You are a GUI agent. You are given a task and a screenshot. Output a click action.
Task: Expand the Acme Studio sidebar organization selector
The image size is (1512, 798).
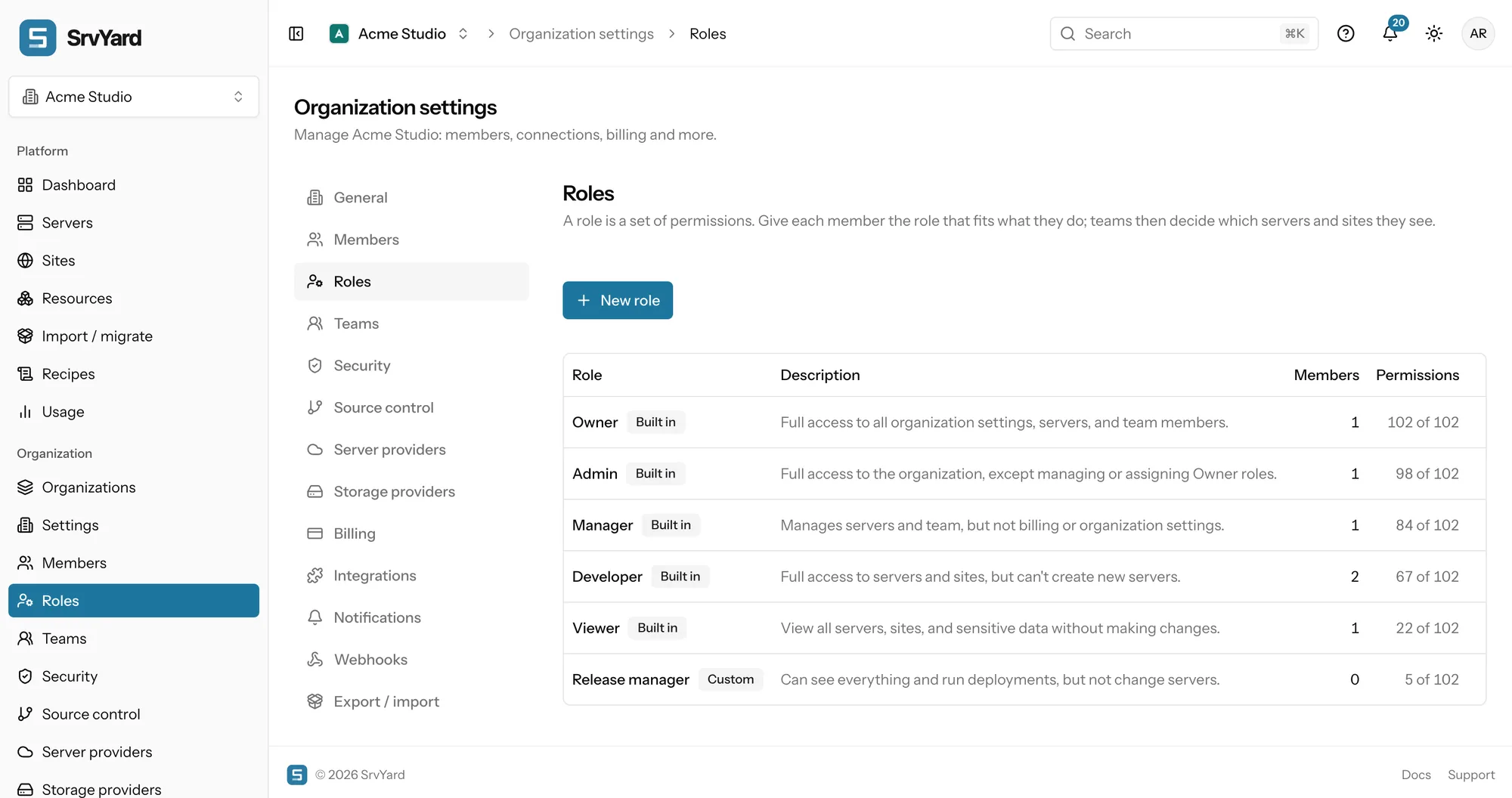coord(134,97)
